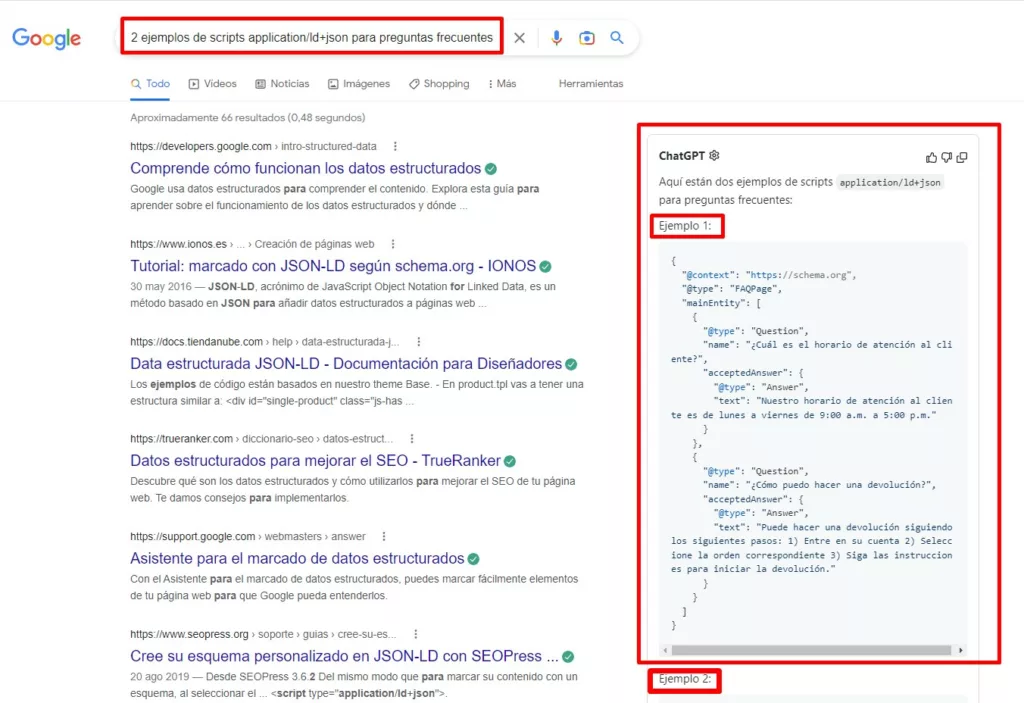
Task: Open Herramientas search tools
Action: 590,84
